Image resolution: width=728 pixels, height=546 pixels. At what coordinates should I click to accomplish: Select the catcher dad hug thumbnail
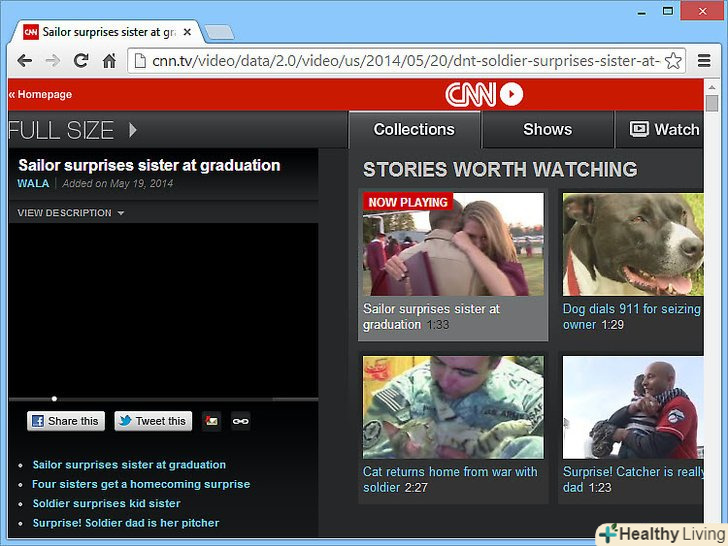(633, 408)
